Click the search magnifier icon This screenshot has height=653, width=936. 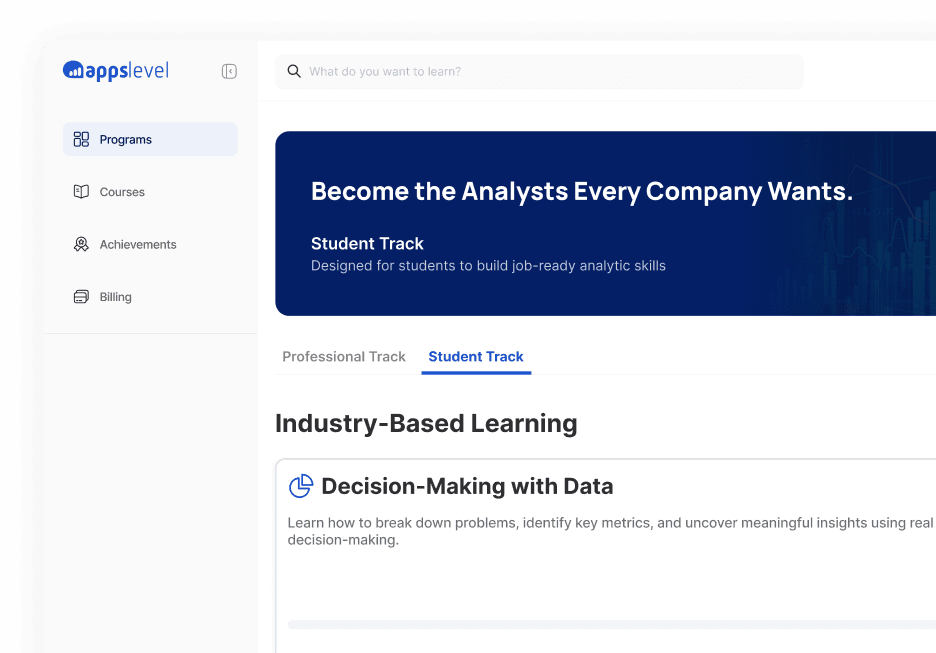[x=294, y=72]
